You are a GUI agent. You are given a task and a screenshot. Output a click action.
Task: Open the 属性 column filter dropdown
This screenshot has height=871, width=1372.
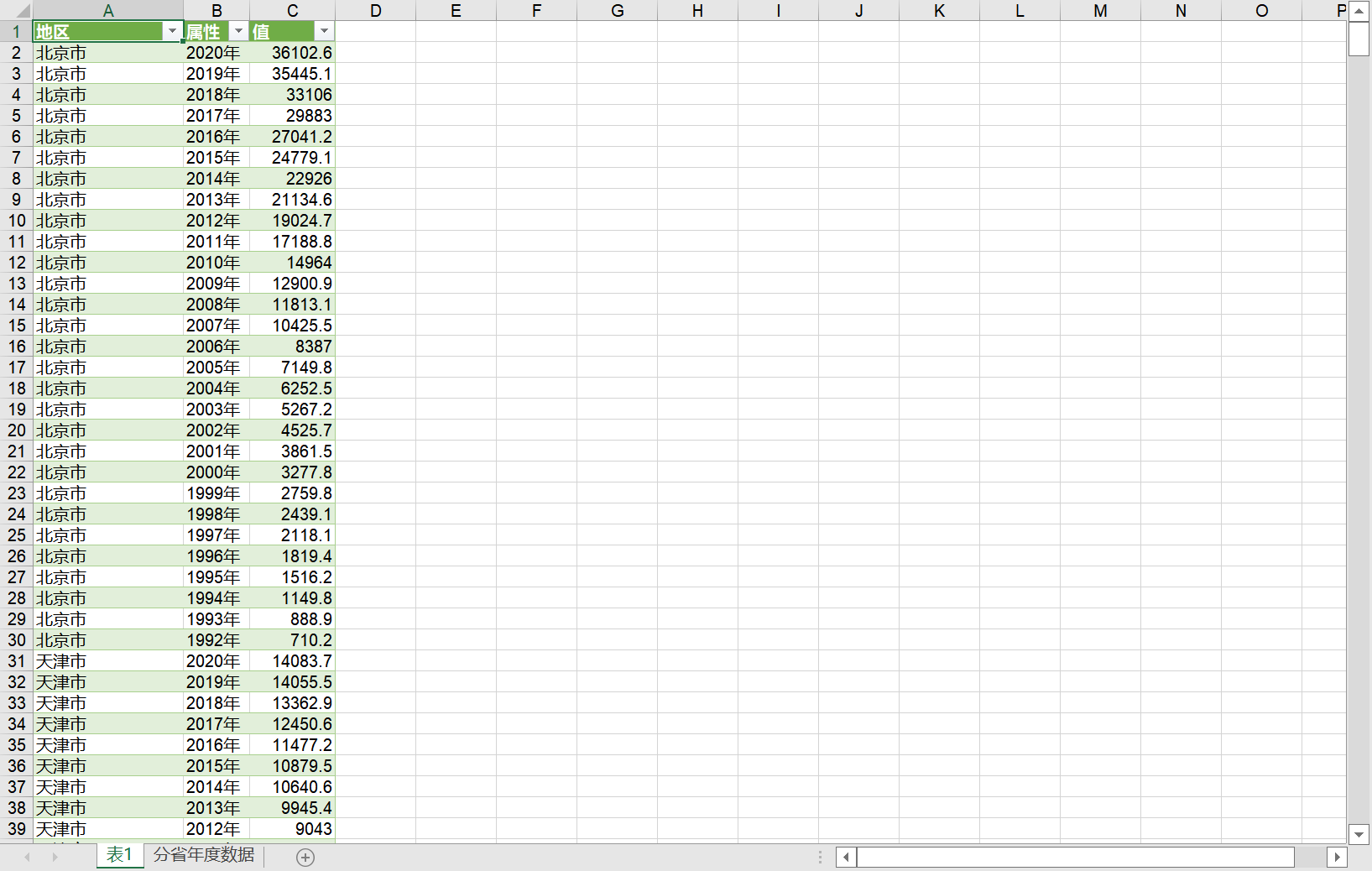[239, 32]
